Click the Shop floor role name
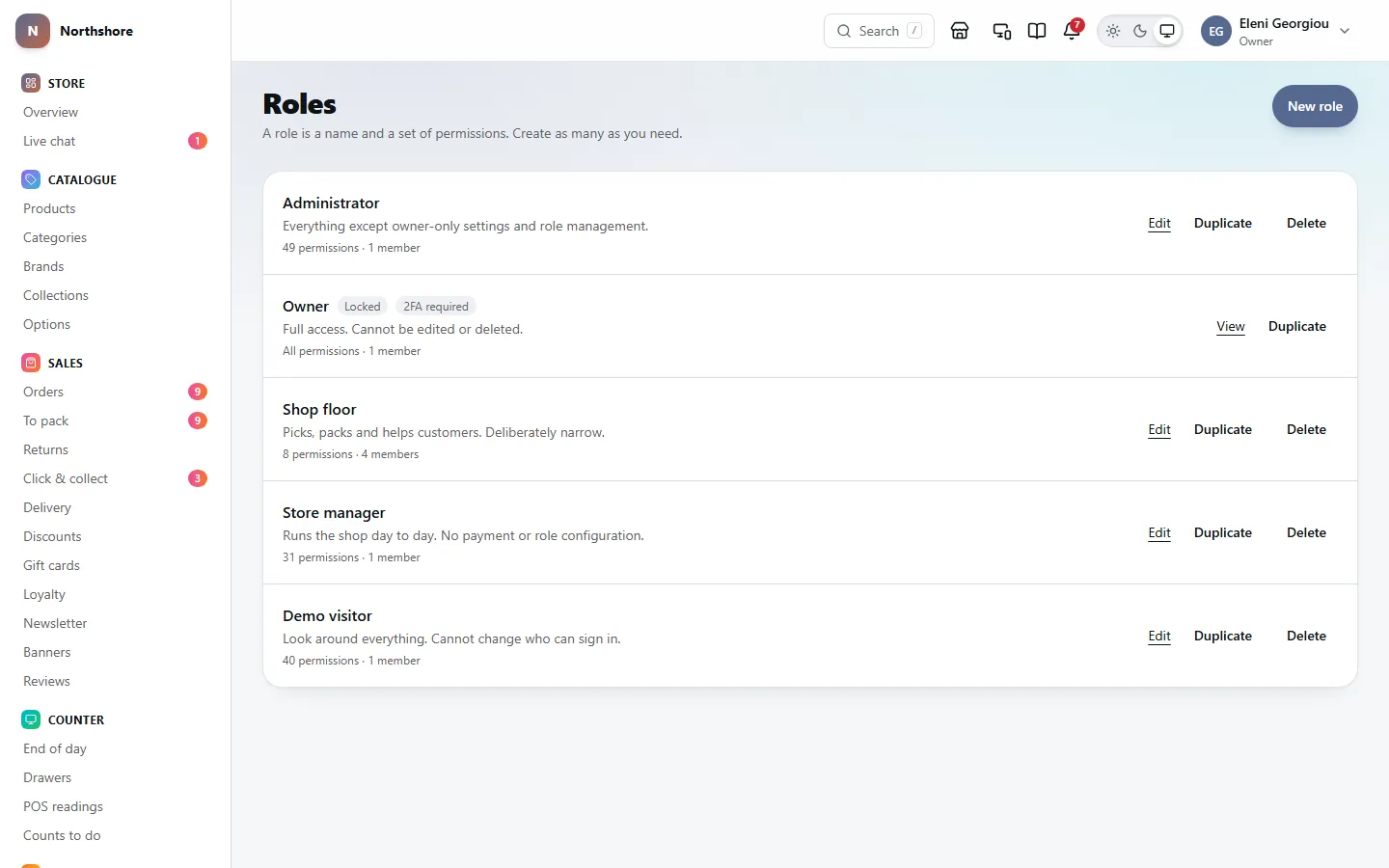This screenshot has height=868, width=1389. point(319,409)
